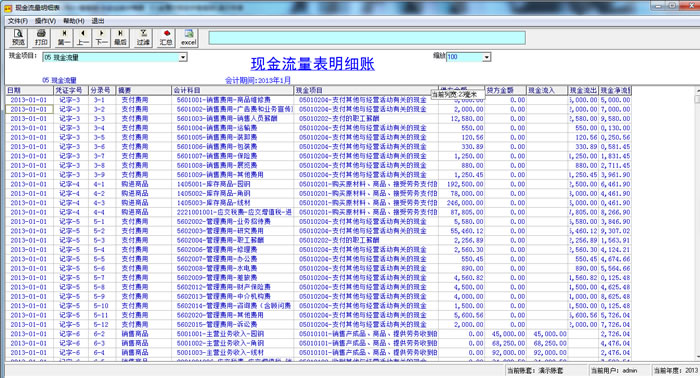
Task: Open the 操作(V) menu
Action: [x=46, y=21]
